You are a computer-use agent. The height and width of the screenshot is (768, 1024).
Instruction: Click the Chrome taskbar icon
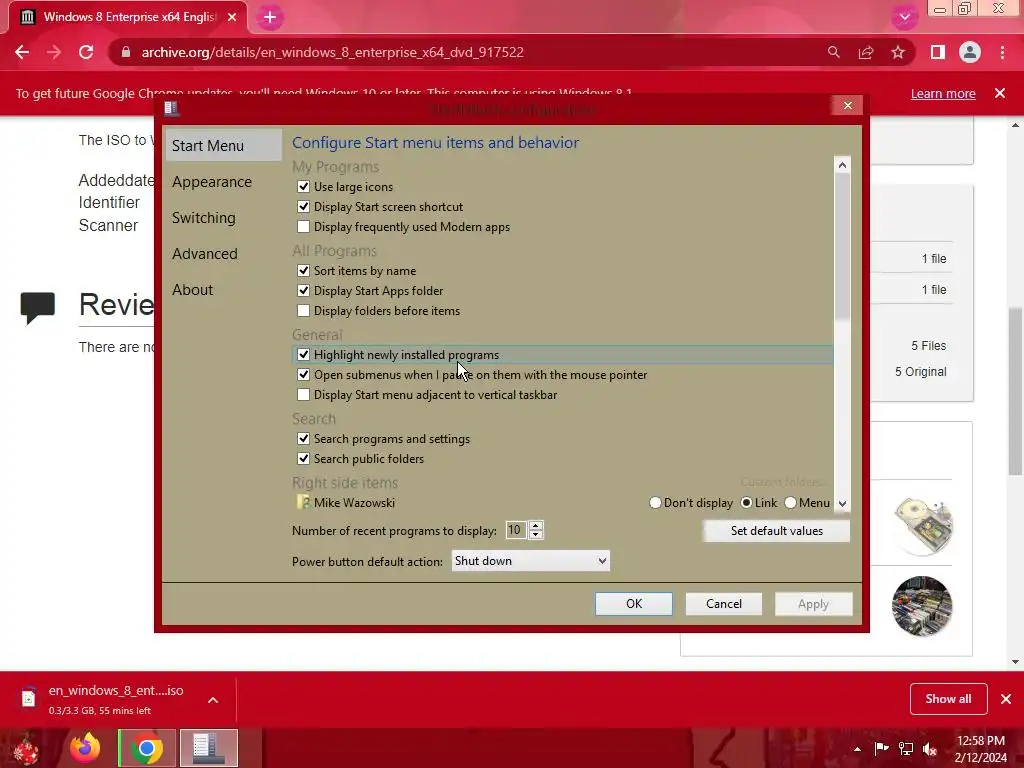(146, 748)
